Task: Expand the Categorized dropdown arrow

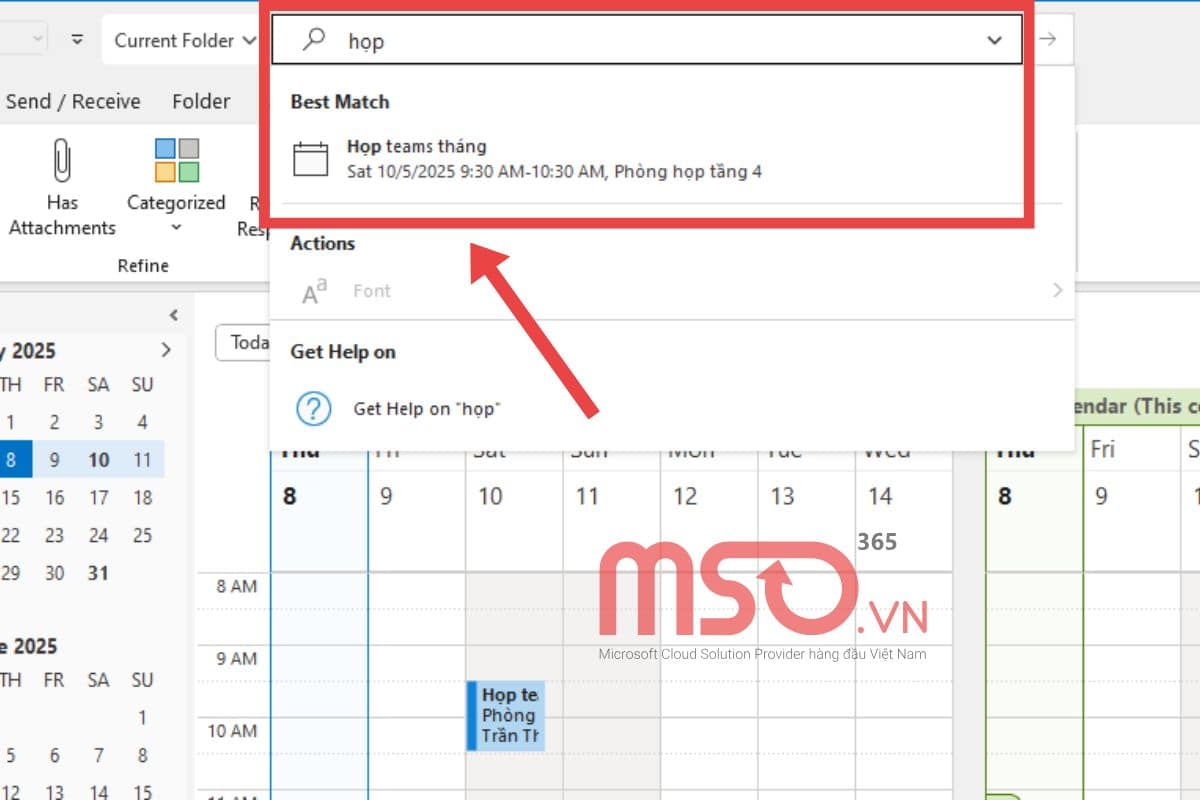Action: coord(177,228)
